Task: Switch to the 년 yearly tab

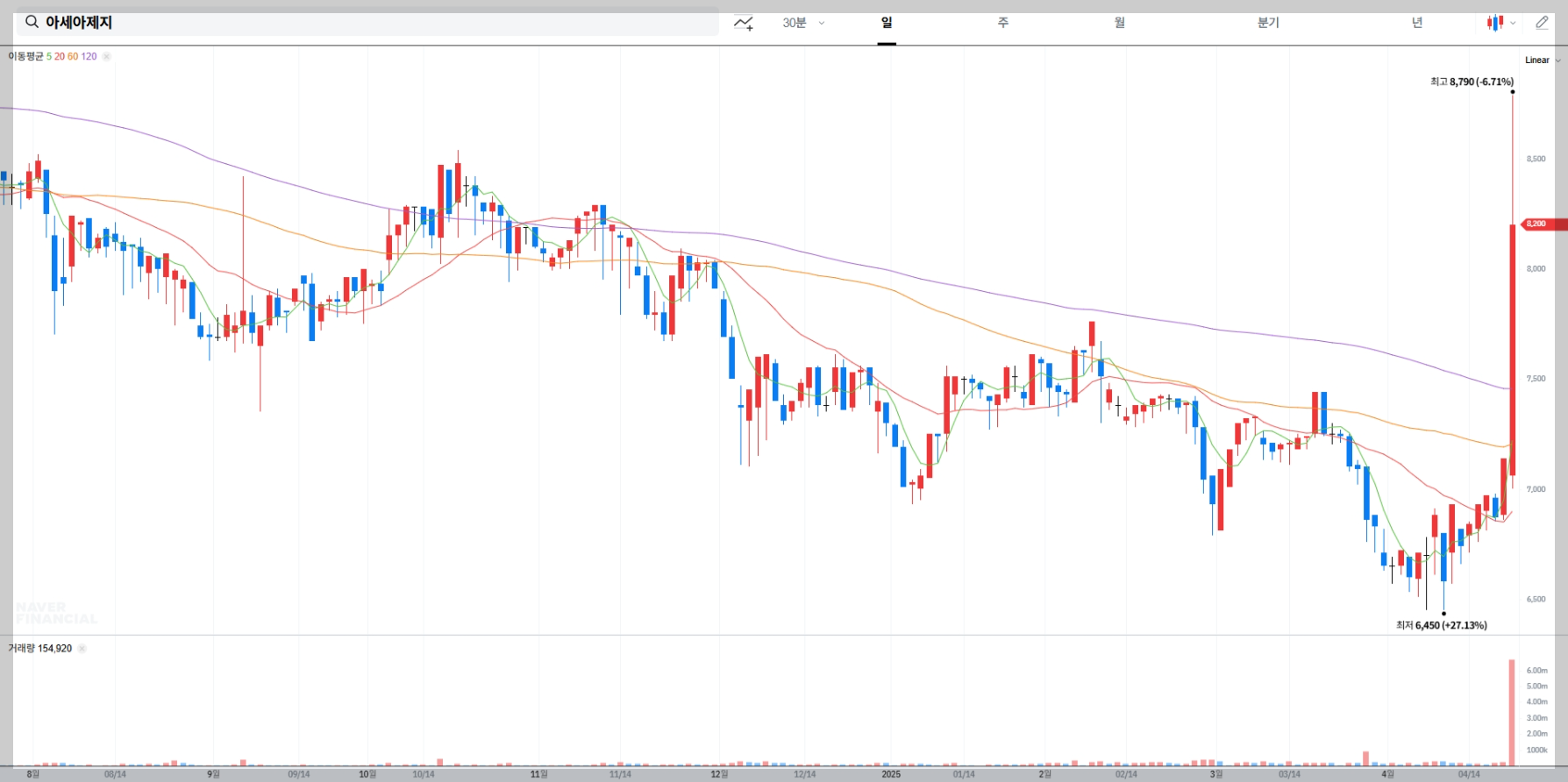Action: 1417,23
